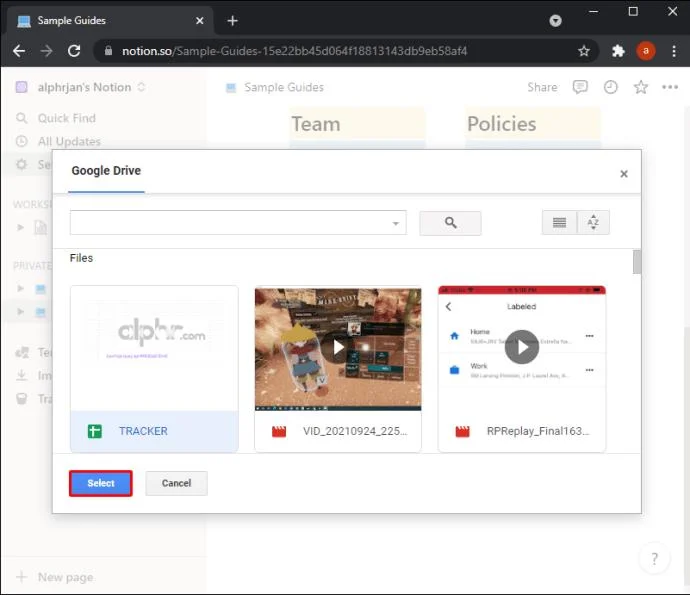Screen dimensions: 690x595
Task: Cancel the Google Drive picker
Action: [x=176, y=483]
